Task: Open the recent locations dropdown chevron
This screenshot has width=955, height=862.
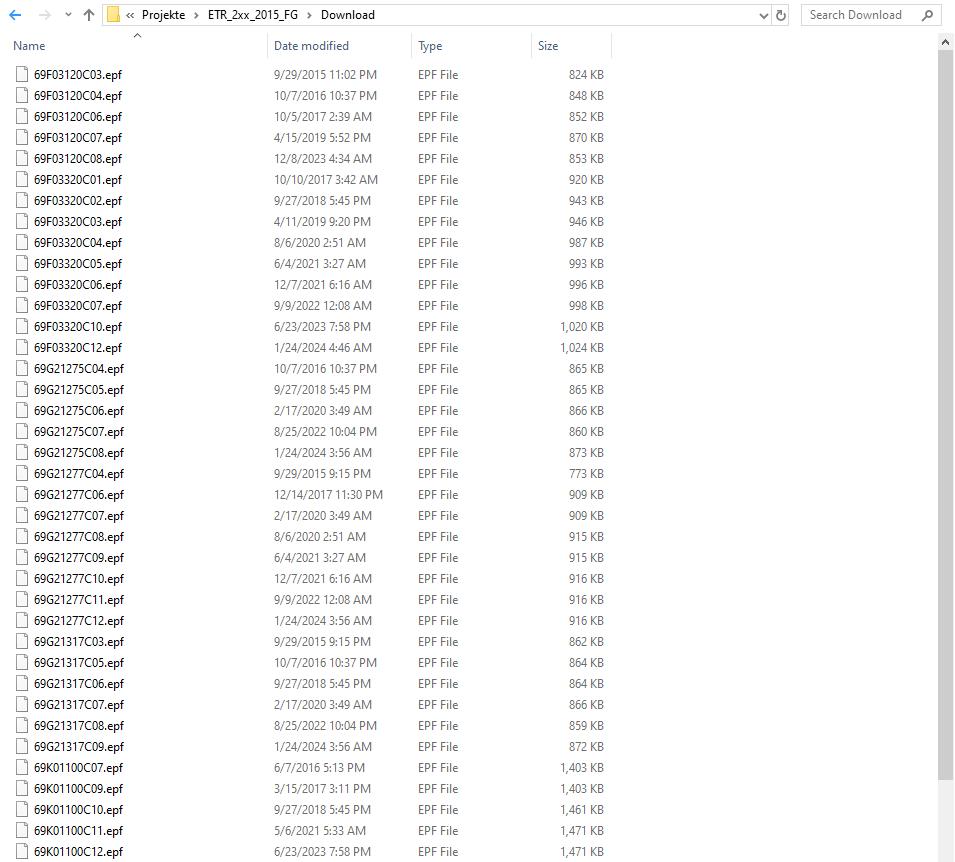Action: point(68,15)
